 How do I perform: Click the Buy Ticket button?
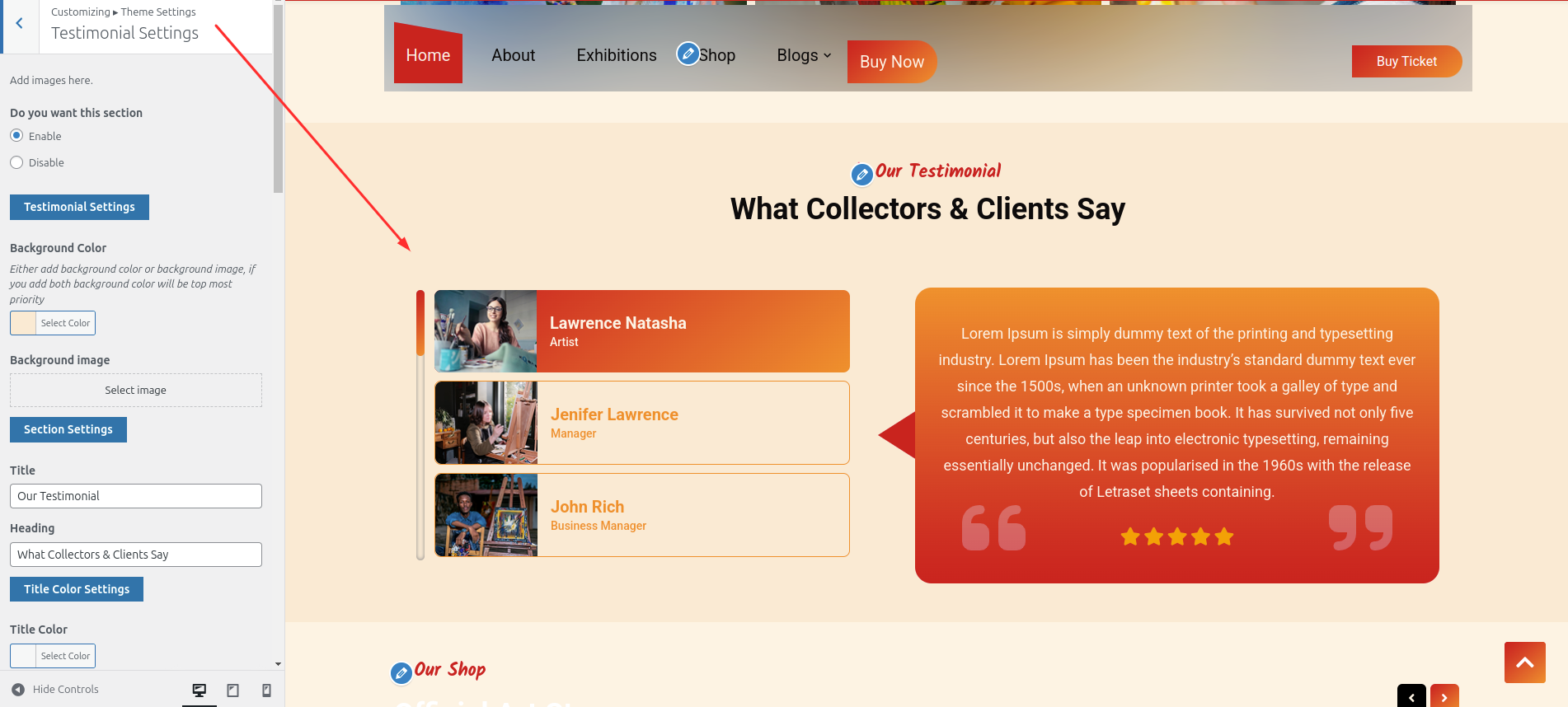coord(1406,62)
